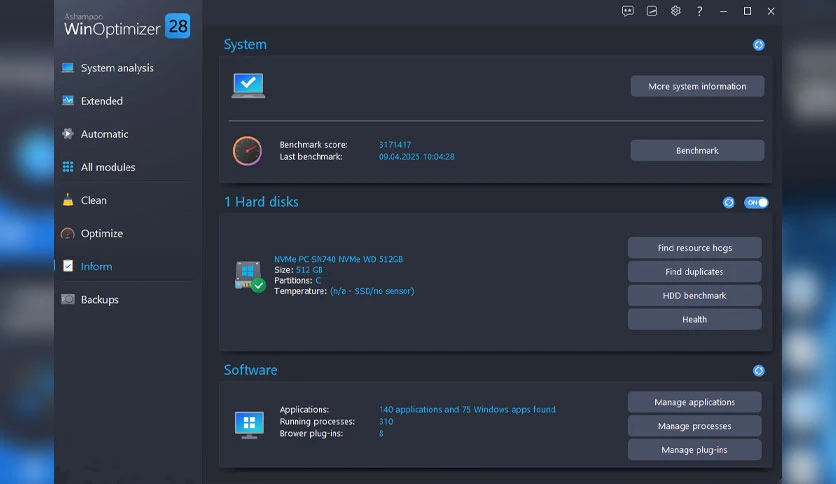Open disk Health button
This screenshot has width=836, height=484.
694,320
